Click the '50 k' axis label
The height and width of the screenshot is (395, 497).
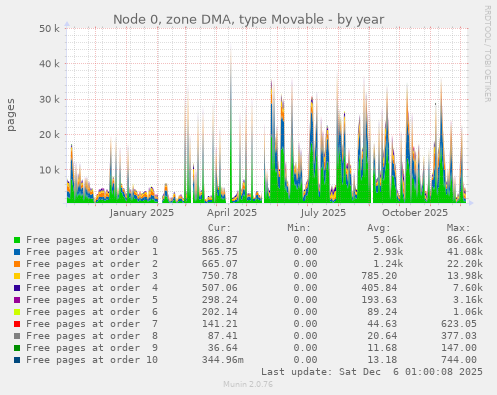pos(49,28)
